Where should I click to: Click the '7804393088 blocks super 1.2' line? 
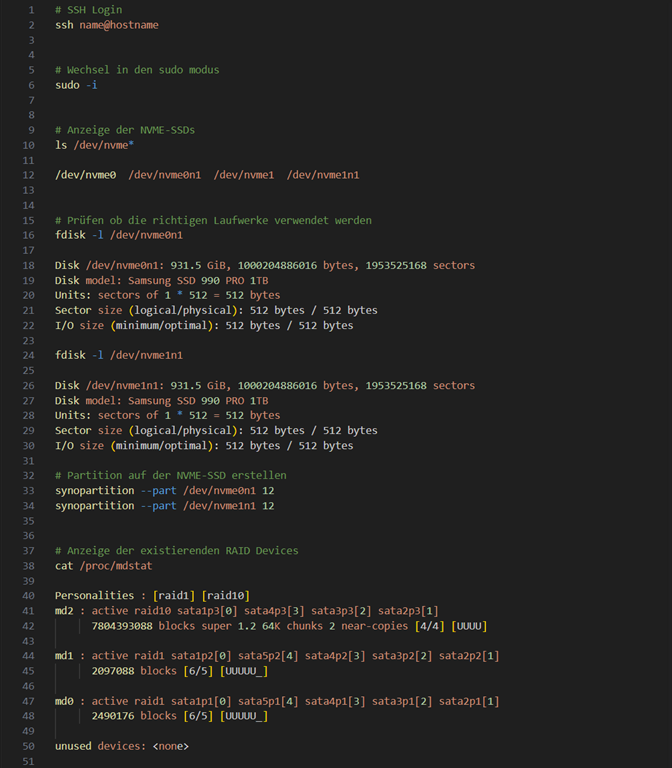tap(289, 625)
